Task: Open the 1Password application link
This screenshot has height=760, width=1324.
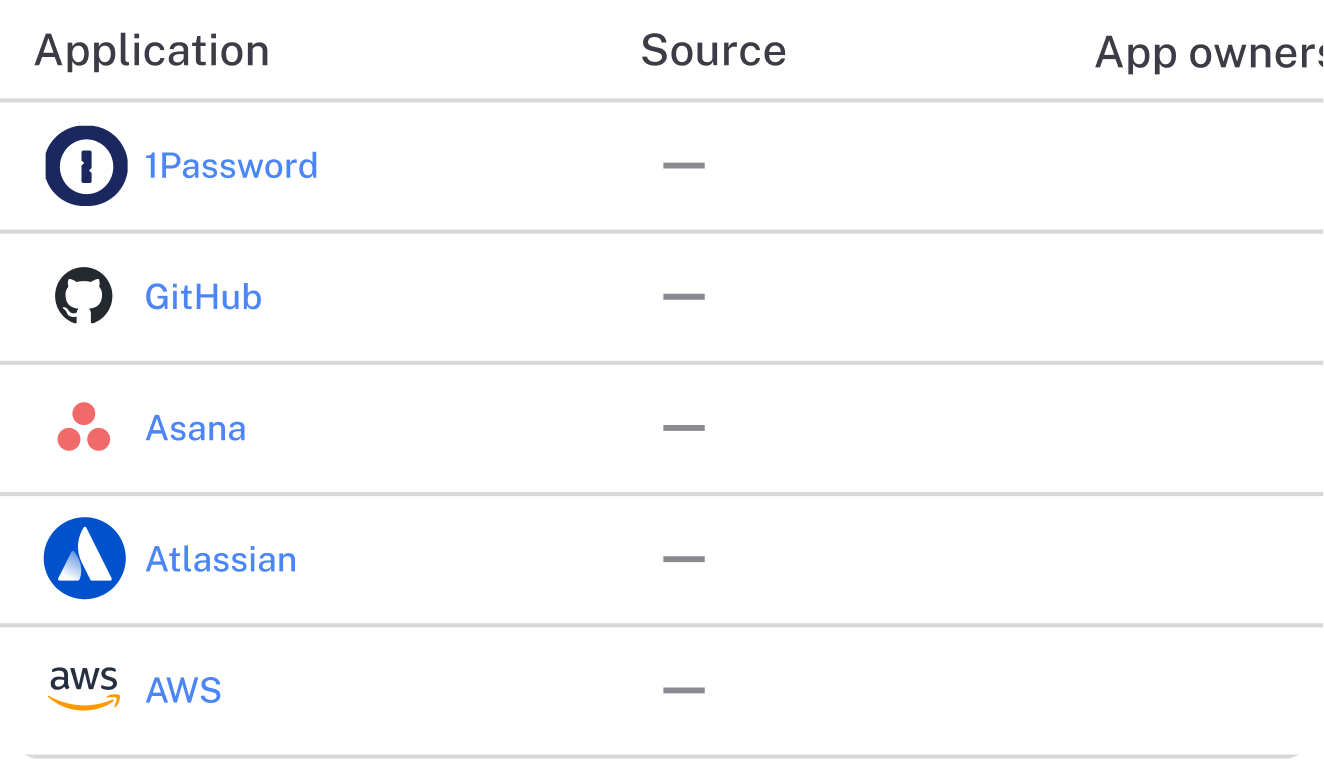Action: pyautogui.click(x=231, y=166)
